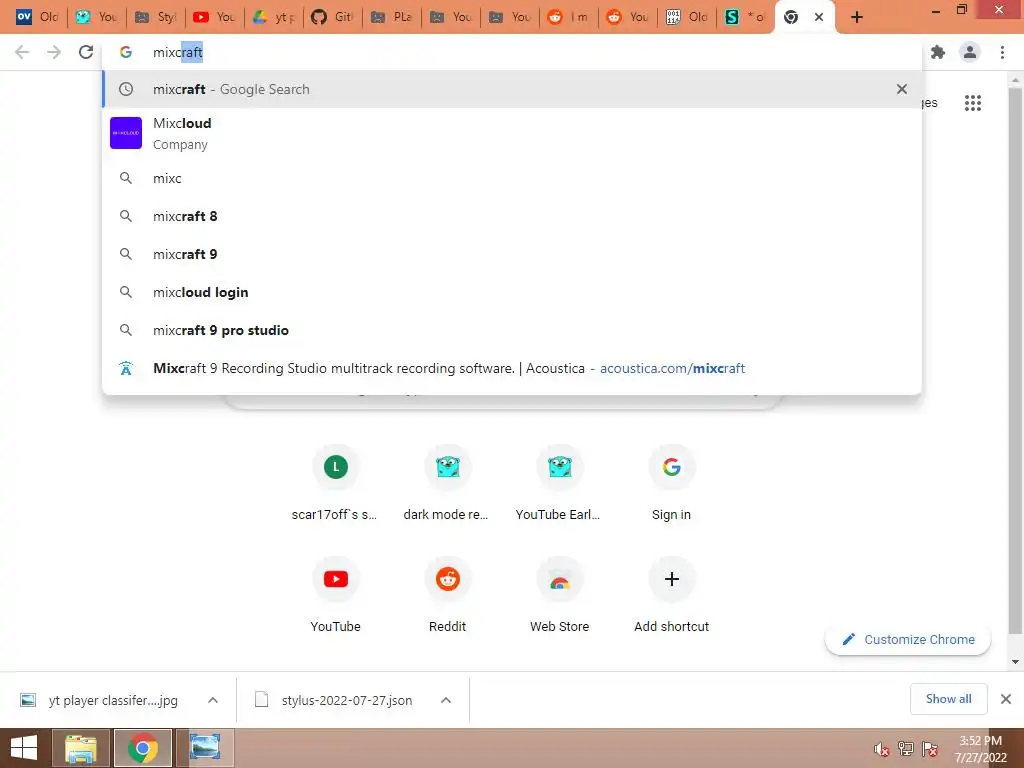
Task: Open the 'dark mode re...' shortcut
Action: [447, 483]
